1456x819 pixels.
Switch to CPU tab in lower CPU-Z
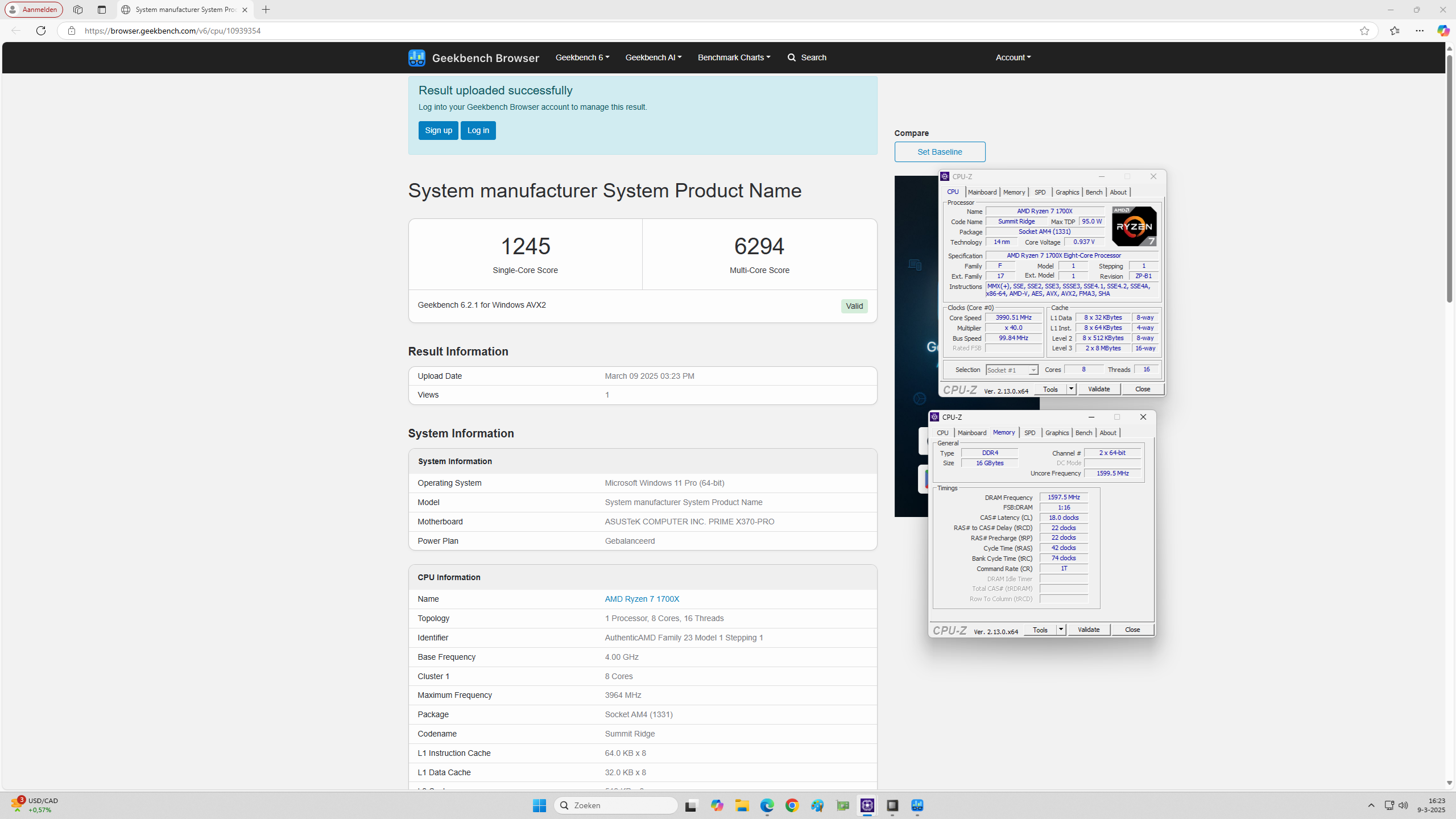[x=942, y=433]
